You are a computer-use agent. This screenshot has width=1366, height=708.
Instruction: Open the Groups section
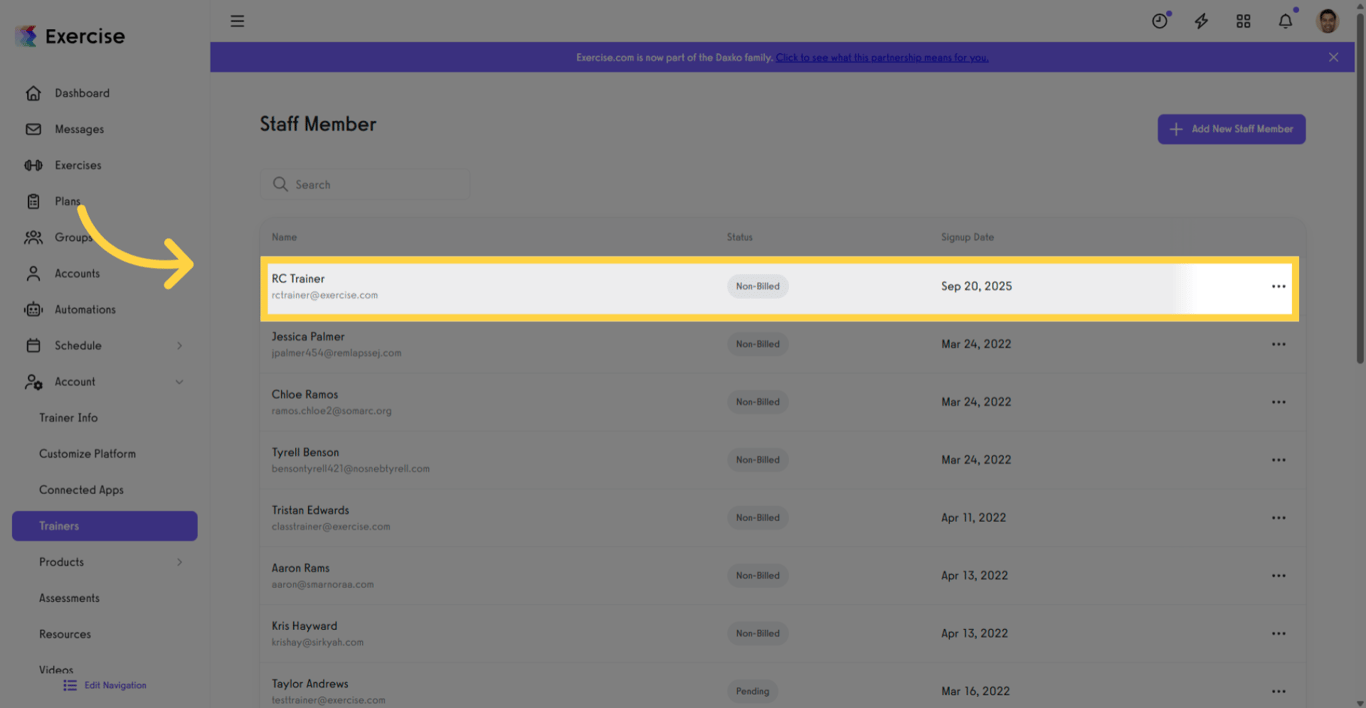(71, 237)
